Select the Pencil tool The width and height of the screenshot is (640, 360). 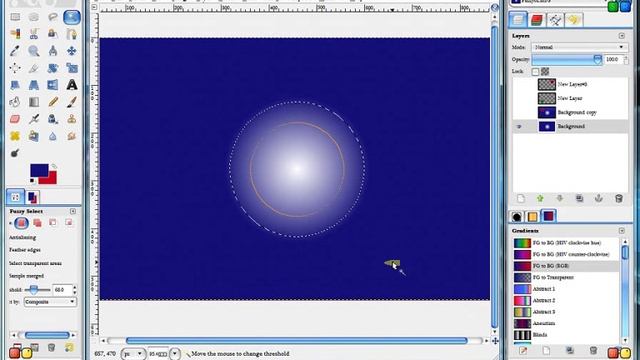[53, 102]
